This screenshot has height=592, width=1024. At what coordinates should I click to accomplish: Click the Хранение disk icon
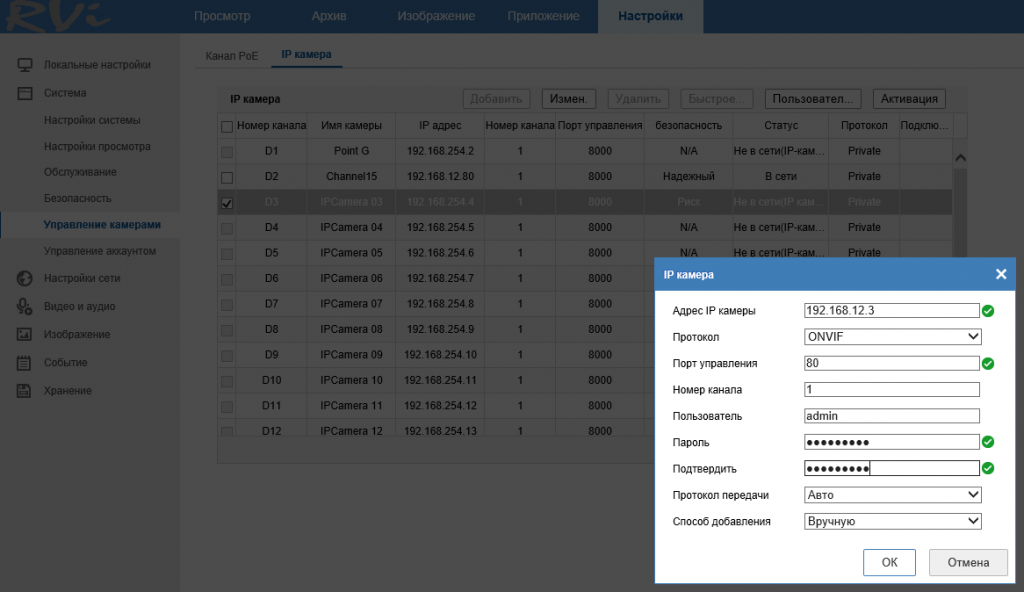[25, 390]
